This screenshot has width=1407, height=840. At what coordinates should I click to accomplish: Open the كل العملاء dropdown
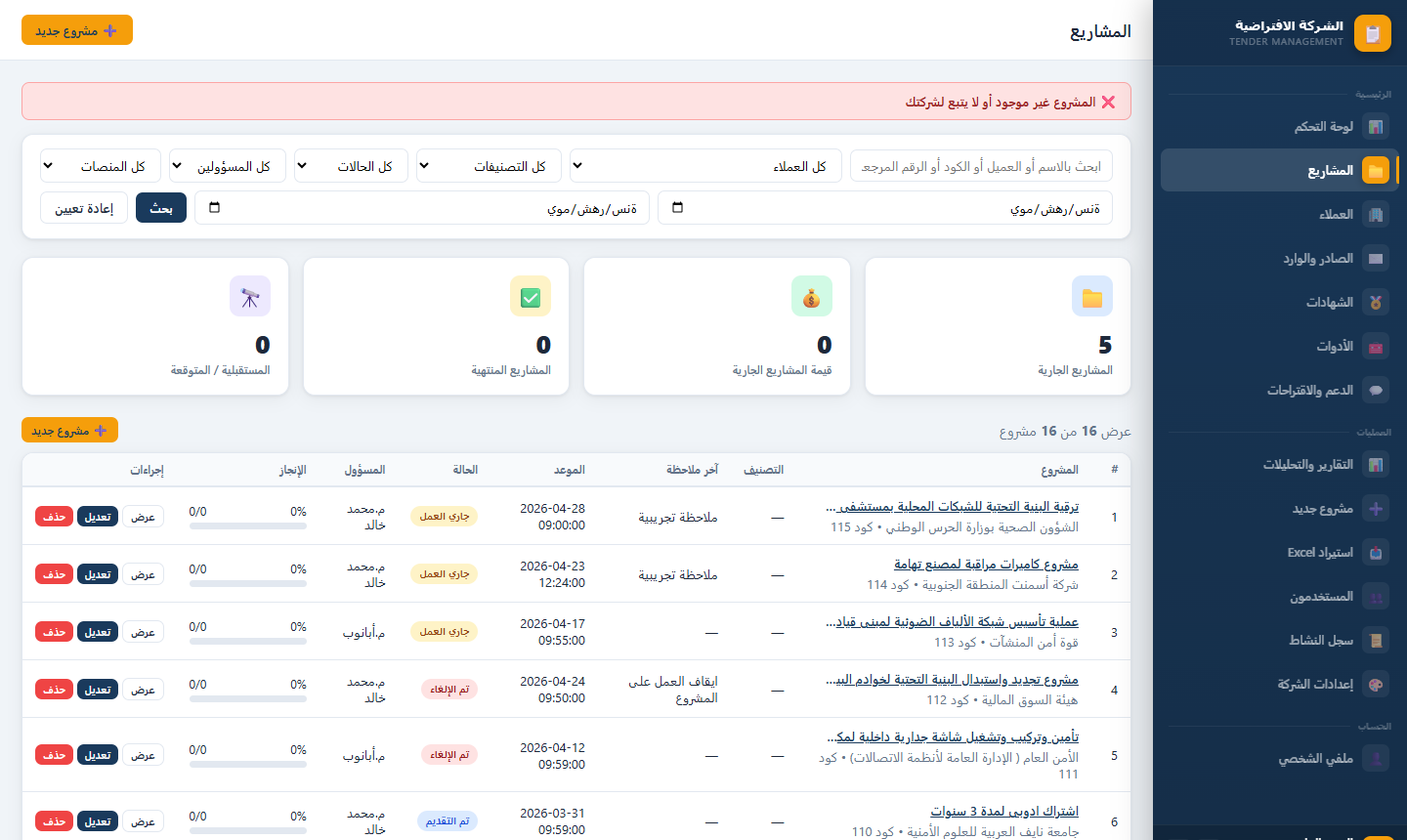tap(705, 166)
